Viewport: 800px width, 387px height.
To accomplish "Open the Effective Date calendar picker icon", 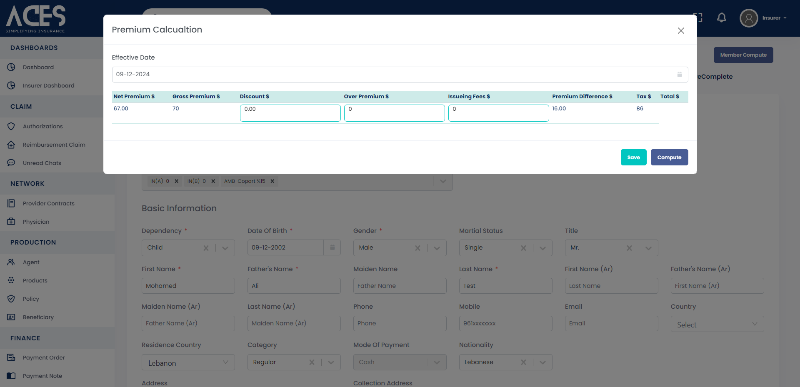I will pyautogui.click(x=680, y=74).
